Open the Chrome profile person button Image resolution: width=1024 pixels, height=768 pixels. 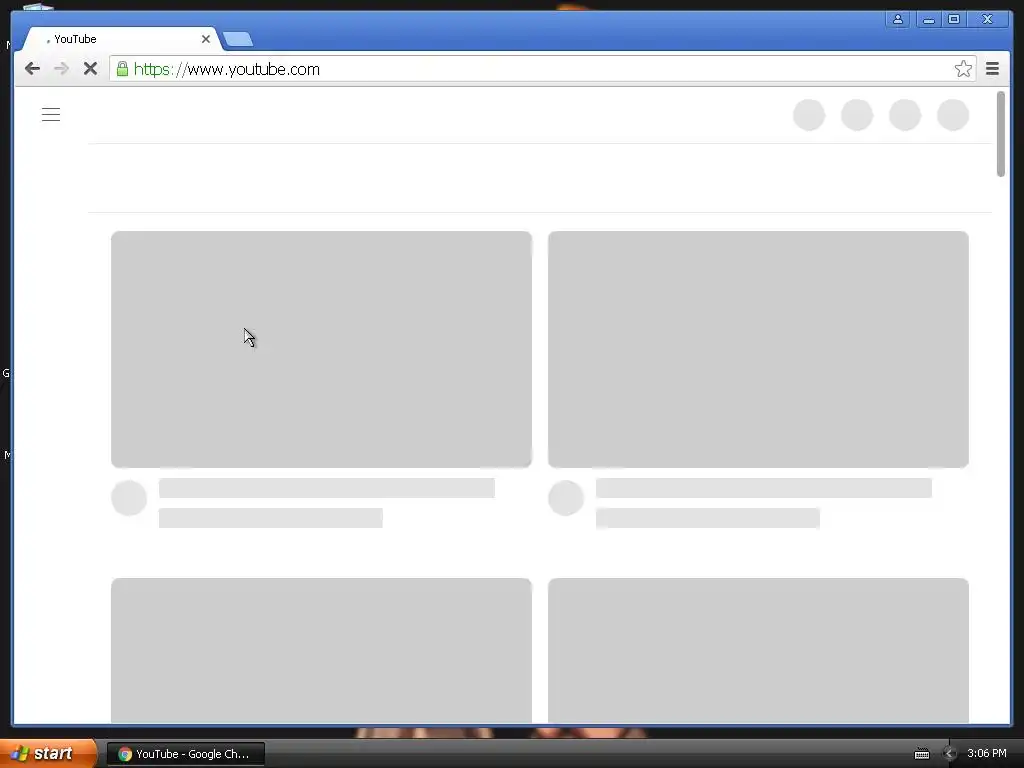tap(898, 20)
